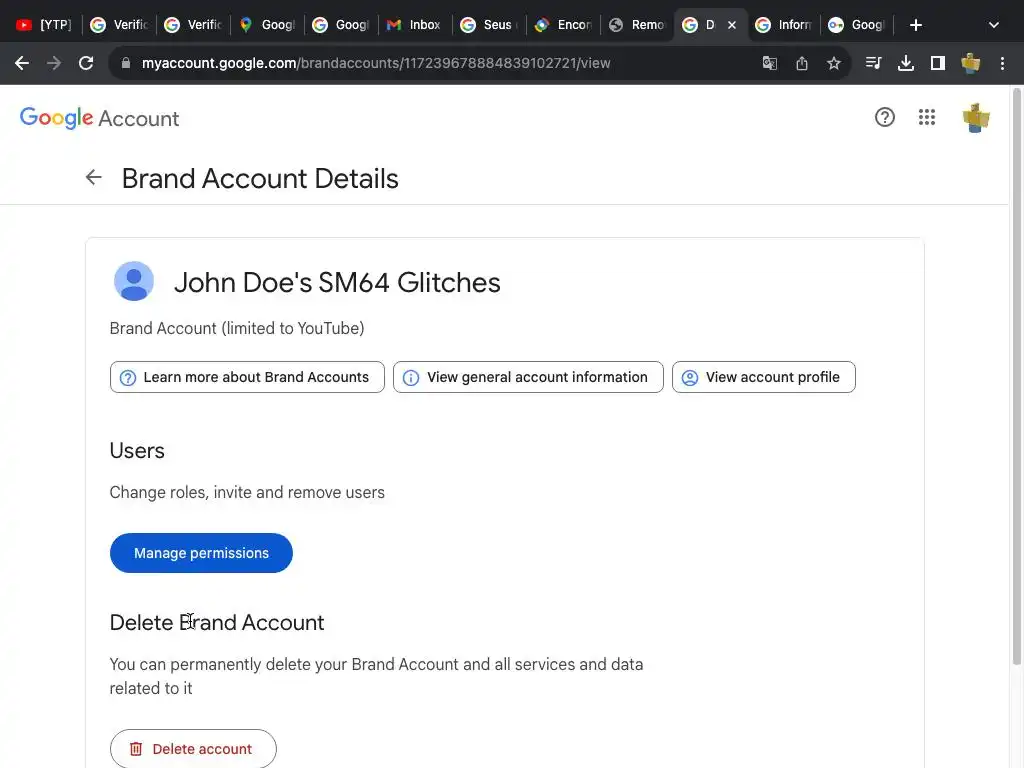Viewport: 1024px width, 768px height.
Task: Open the browser downloads icon
Action: [906, 63]
